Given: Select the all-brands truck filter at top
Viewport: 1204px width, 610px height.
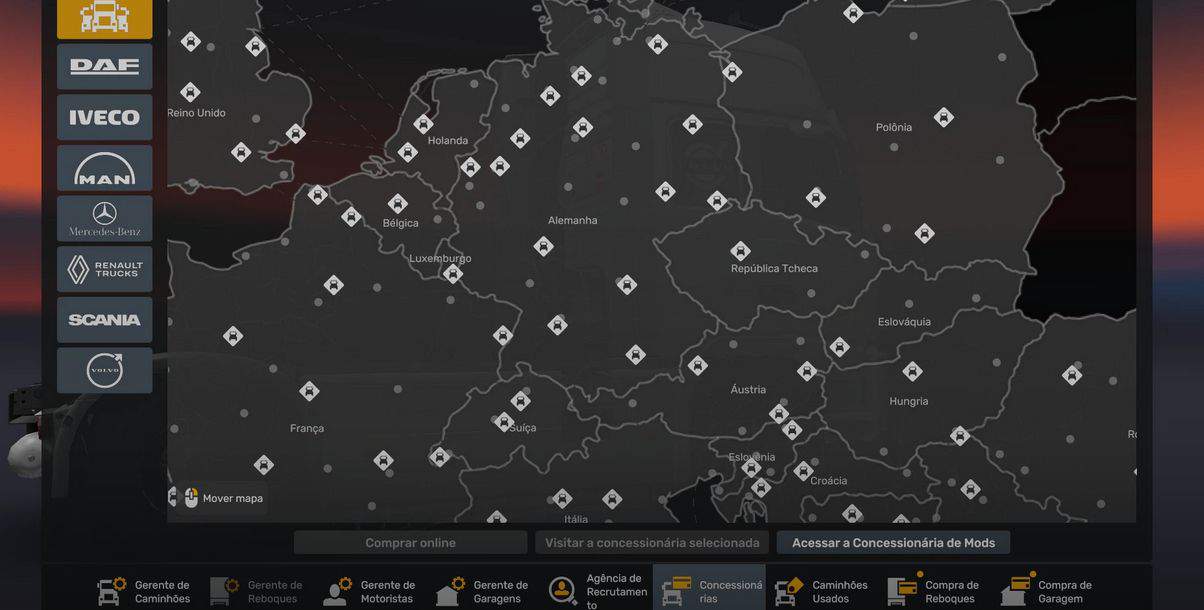Looking at the screenshot, I should (104, 17).
